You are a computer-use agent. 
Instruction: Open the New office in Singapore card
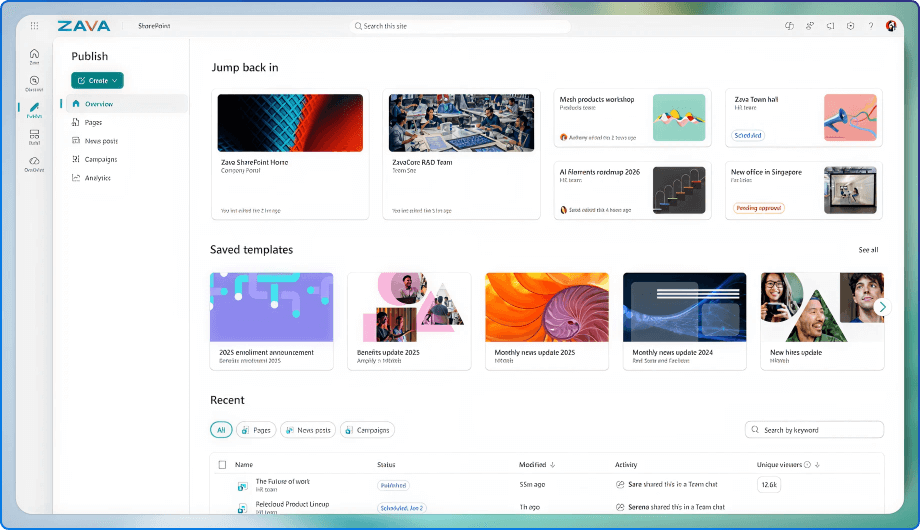pos(804,190)
